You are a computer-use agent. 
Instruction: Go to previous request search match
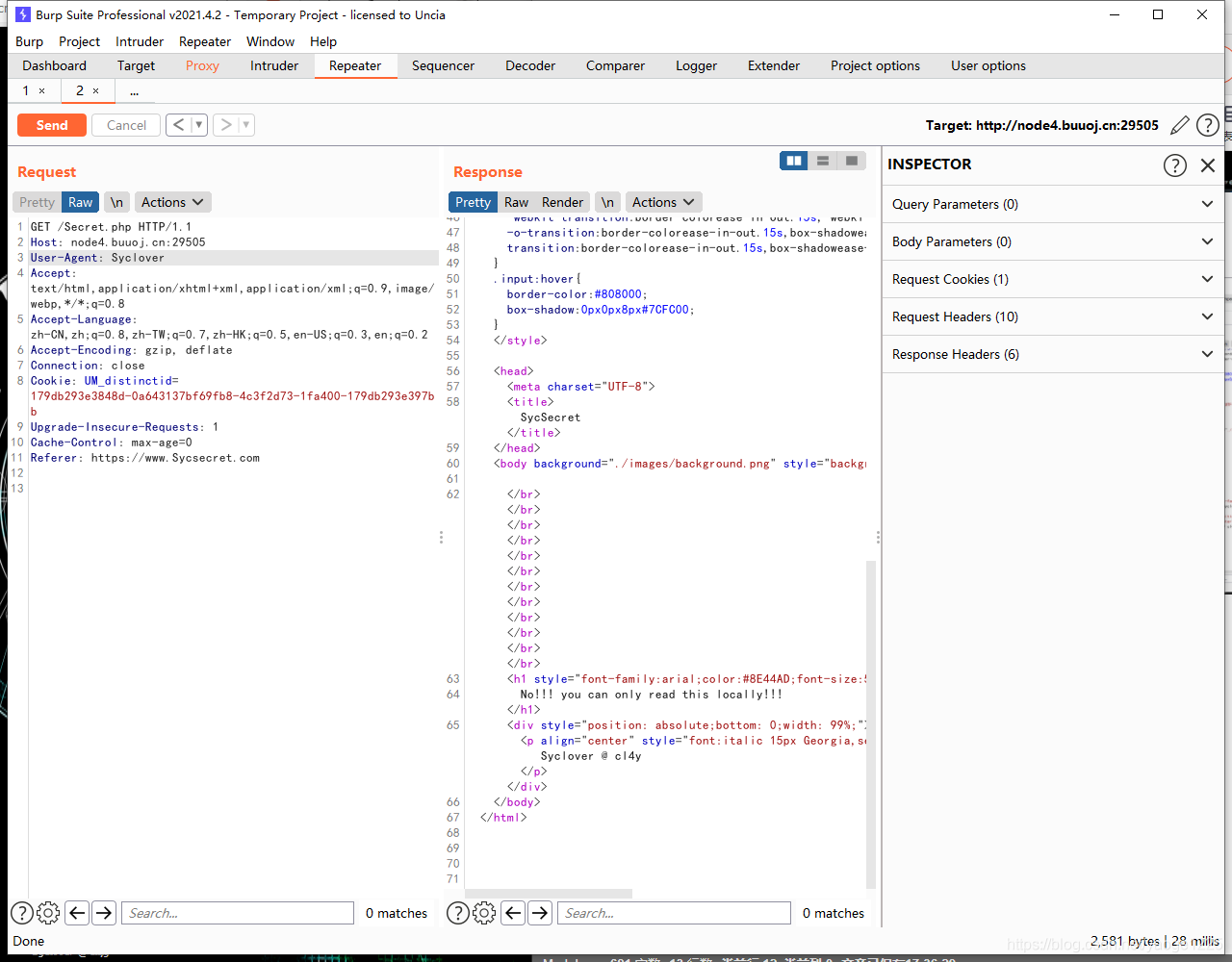point(78,913)
